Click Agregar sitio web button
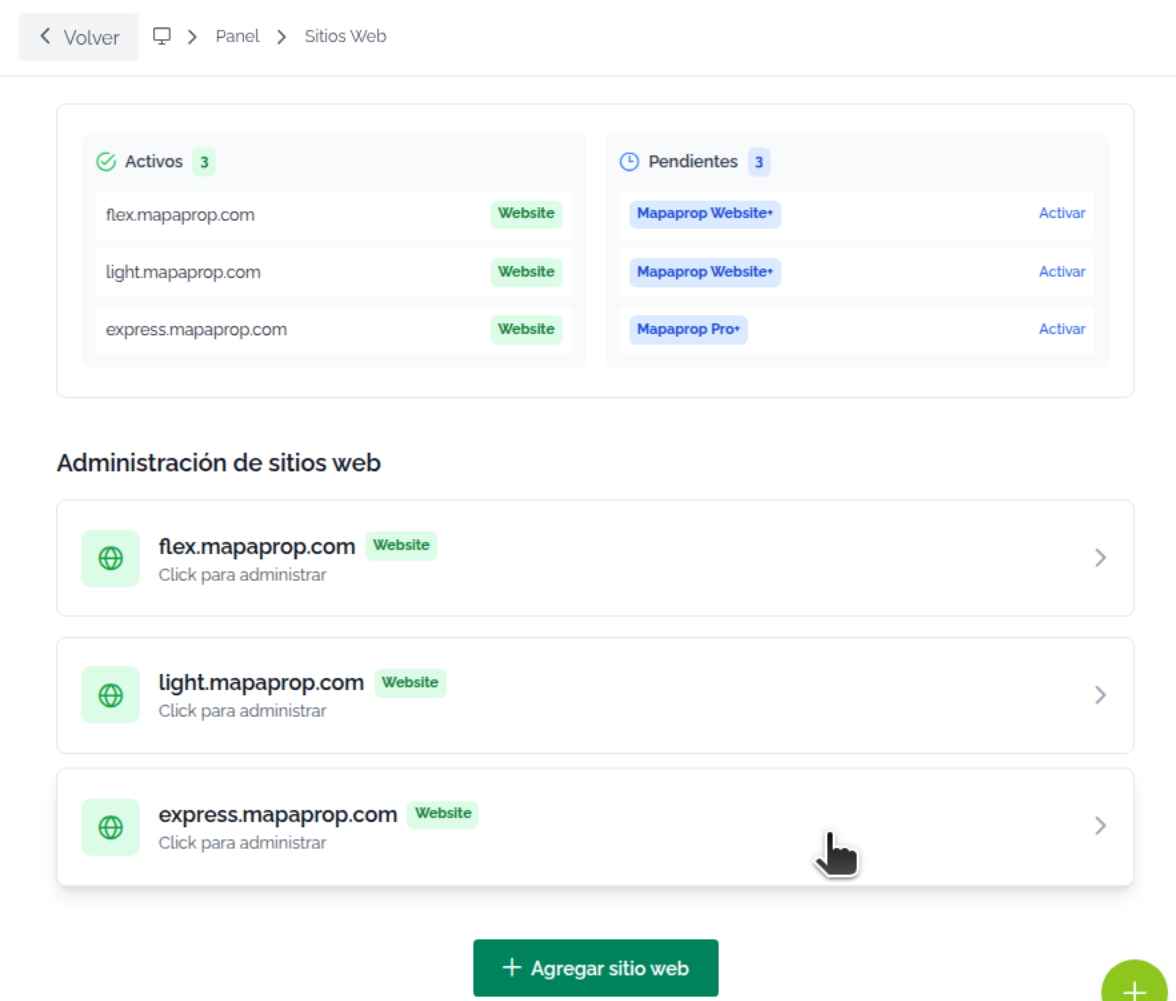This screenshot has width=1176, height=1001. click(596, 968)
